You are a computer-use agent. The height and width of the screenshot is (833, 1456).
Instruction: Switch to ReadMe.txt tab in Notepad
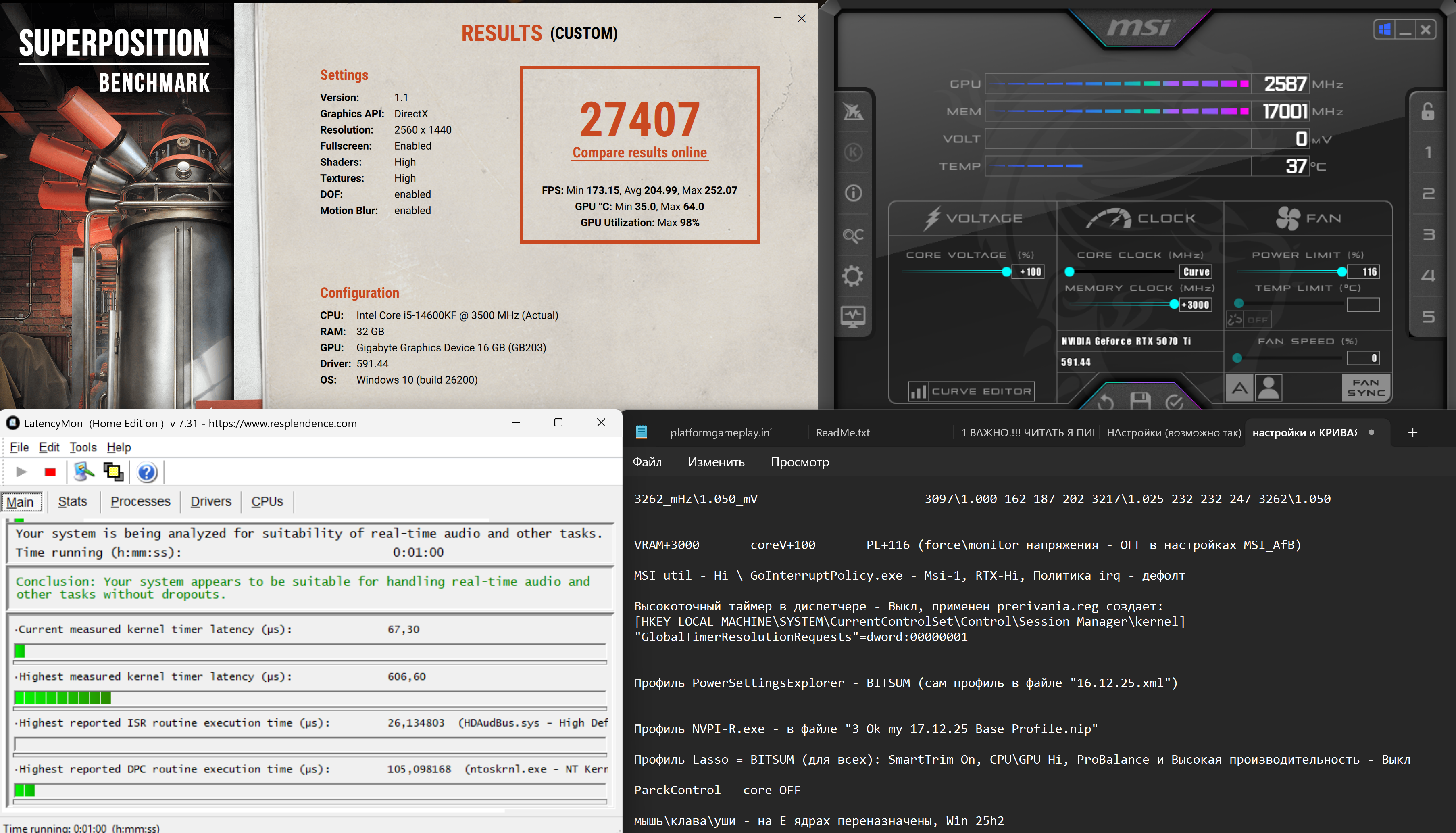843,433
